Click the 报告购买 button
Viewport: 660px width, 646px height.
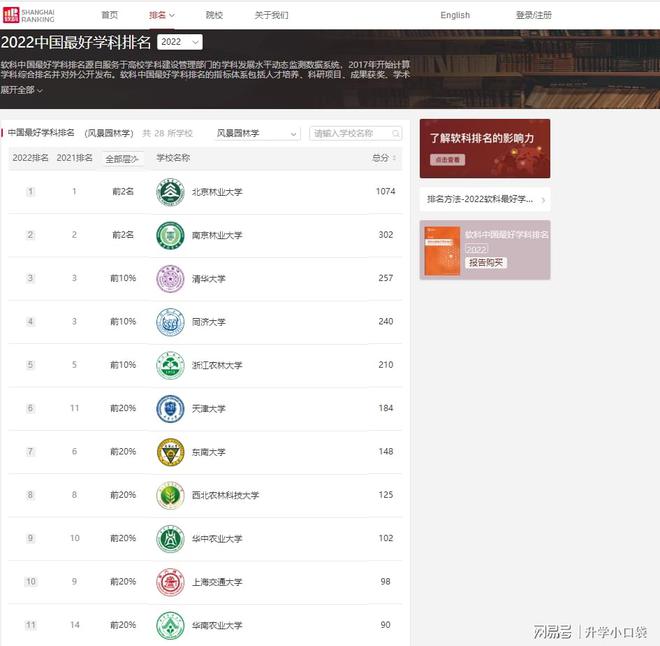pos(486,263)
